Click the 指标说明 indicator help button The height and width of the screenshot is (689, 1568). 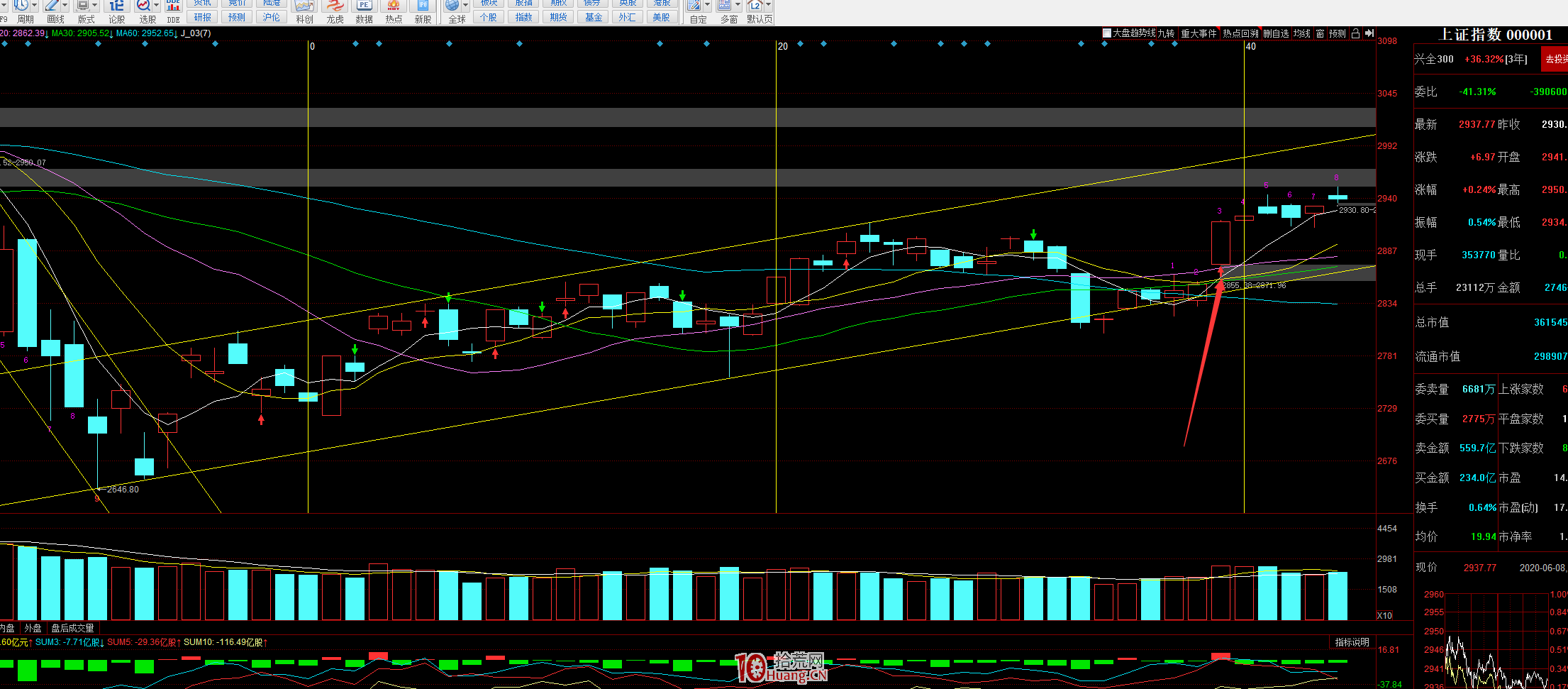pyautogui.click(x=1352, y=642)
